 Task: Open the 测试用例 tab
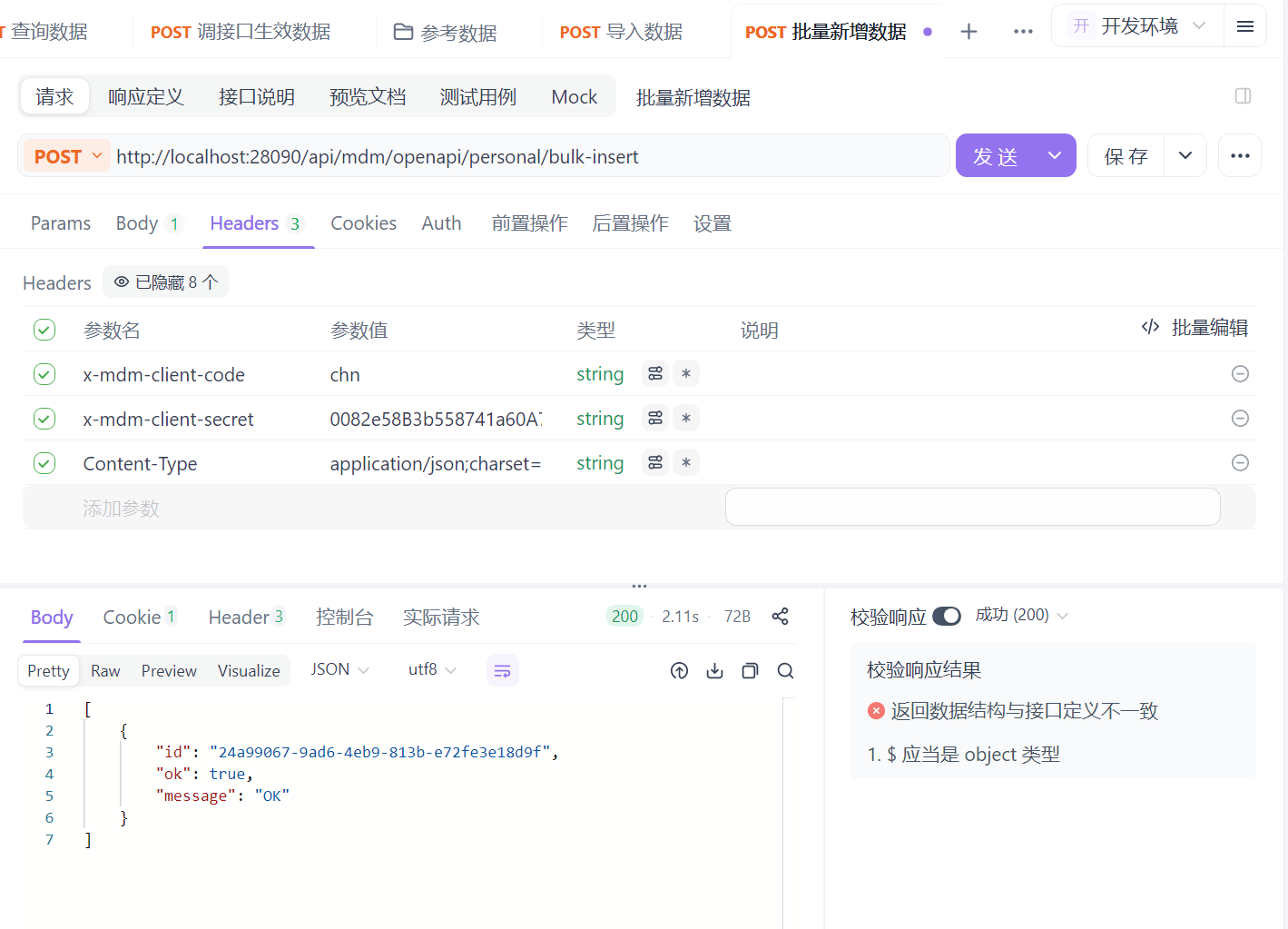click(x=477, y=97)
